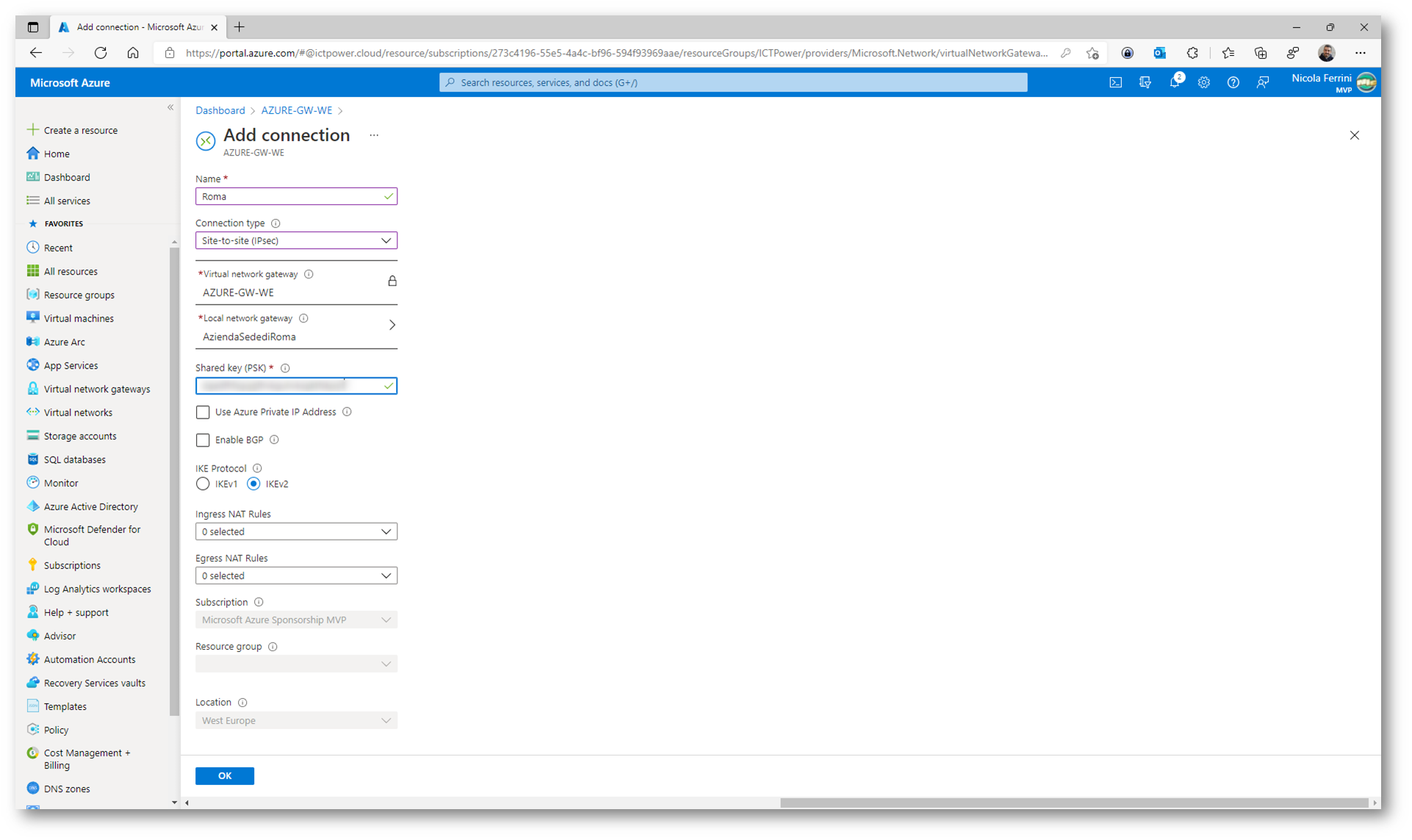Click the horizontal scrollbar at the bottom
The height and width of the screenshot is (840, 1412).
pos(1074,803)
